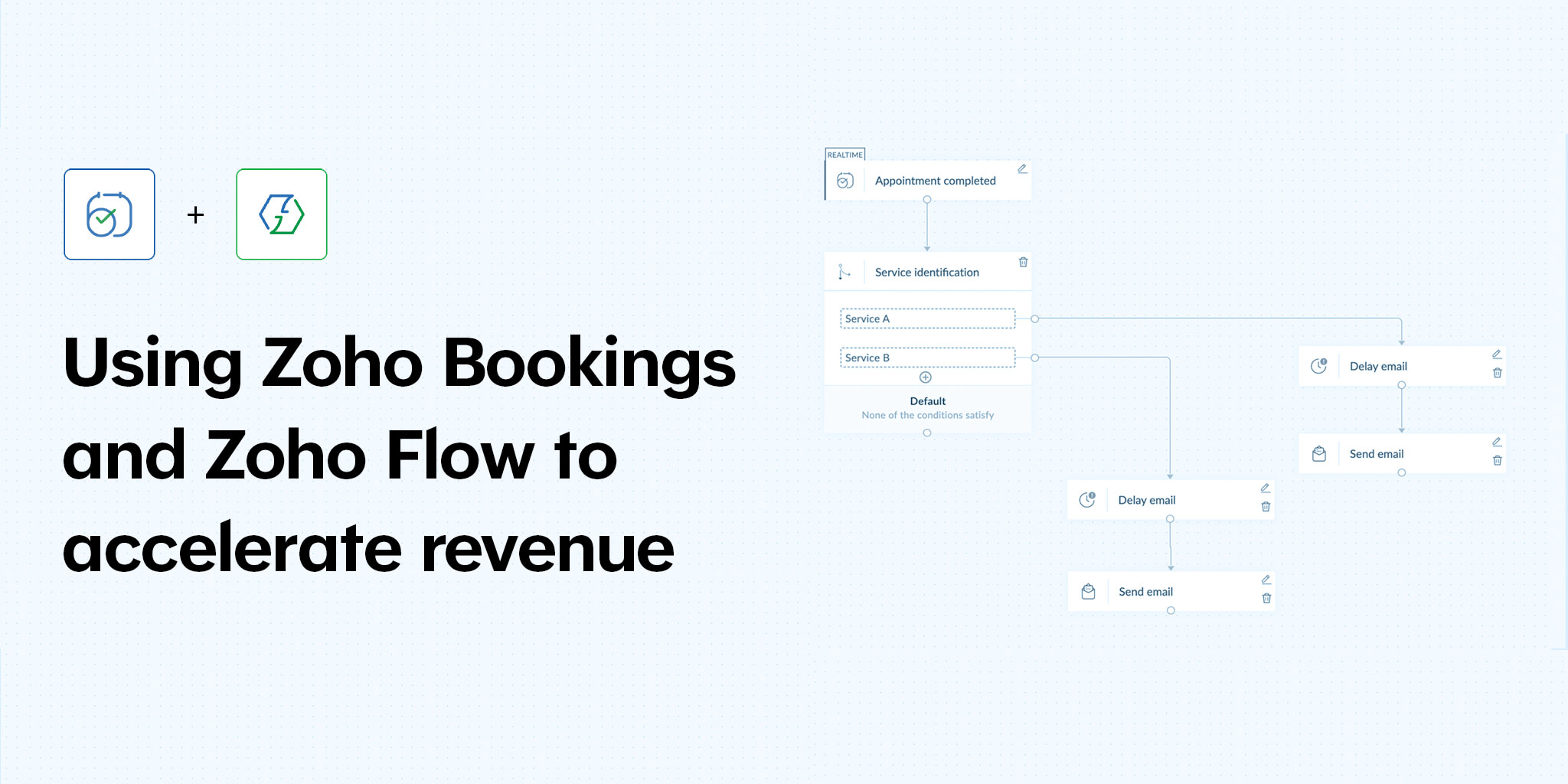Click the Default branch label
1568x784 pixels.
(x=927, y=400)
